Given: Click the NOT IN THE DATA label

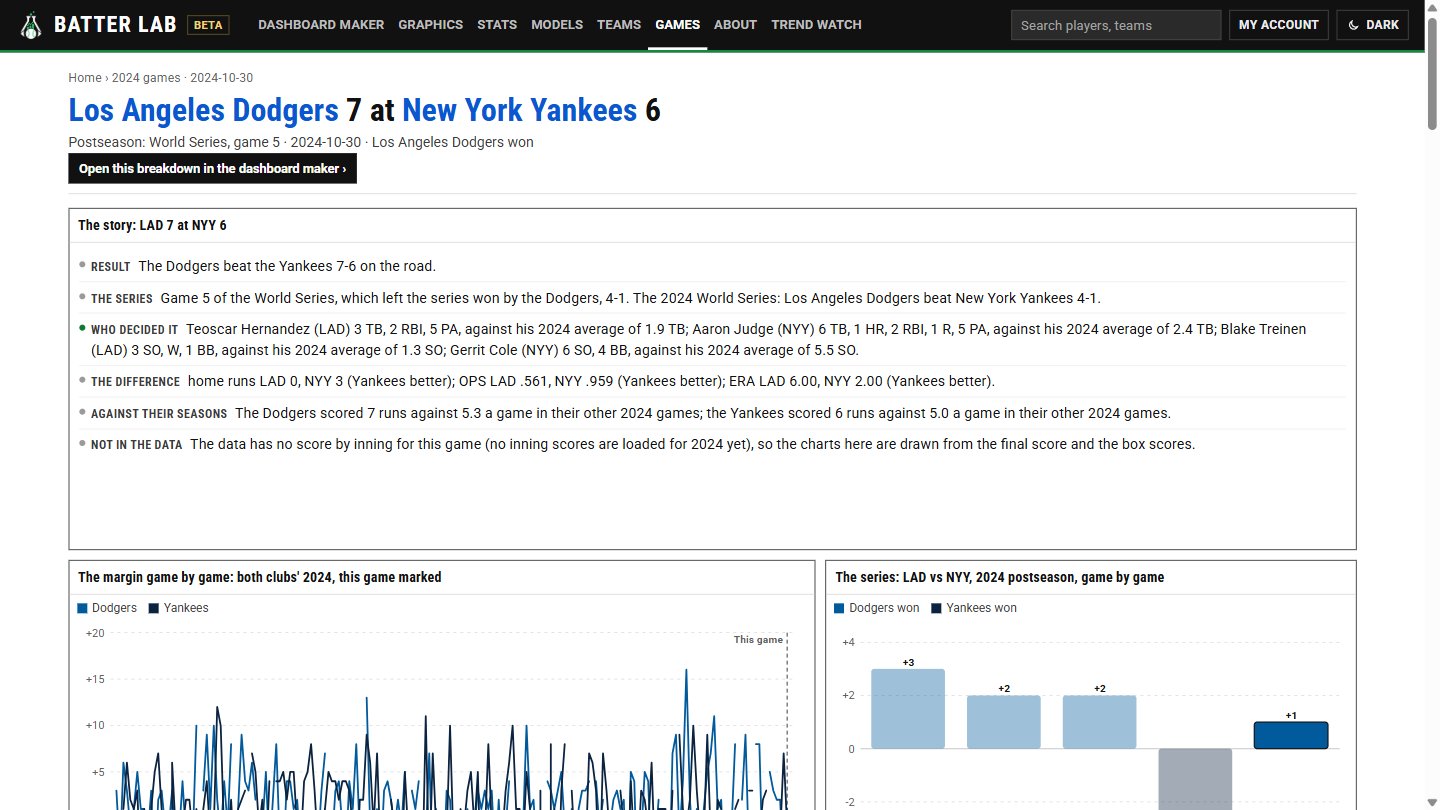Looking at the screenshot, I should pyautogui.click(x=137, y=445).
